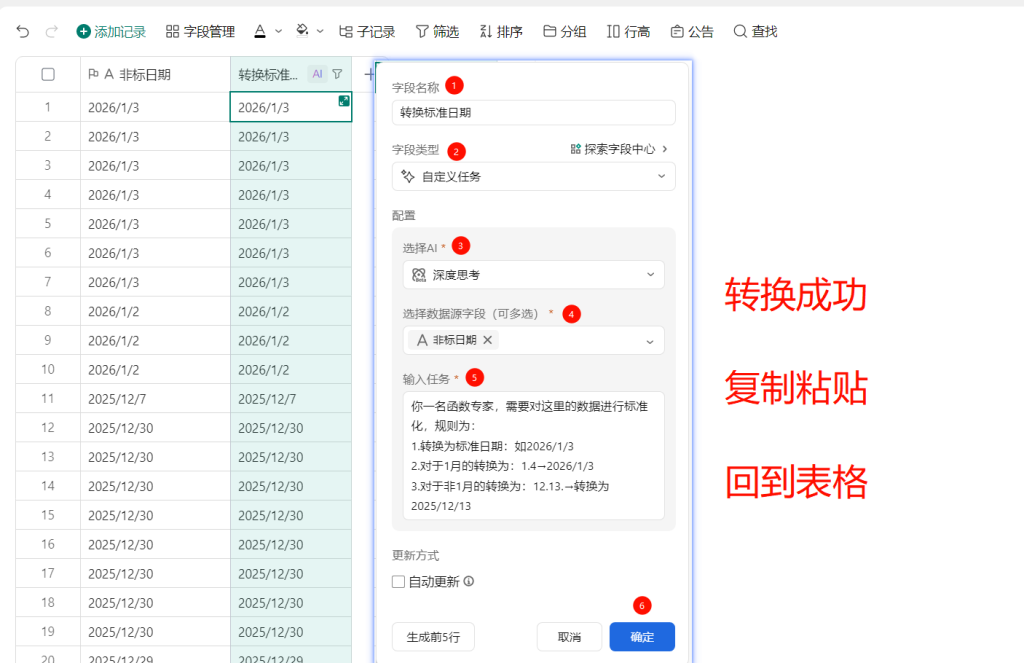
Task: Click 非标日期 cell in row 17
Action: click(x=155, y=574)
